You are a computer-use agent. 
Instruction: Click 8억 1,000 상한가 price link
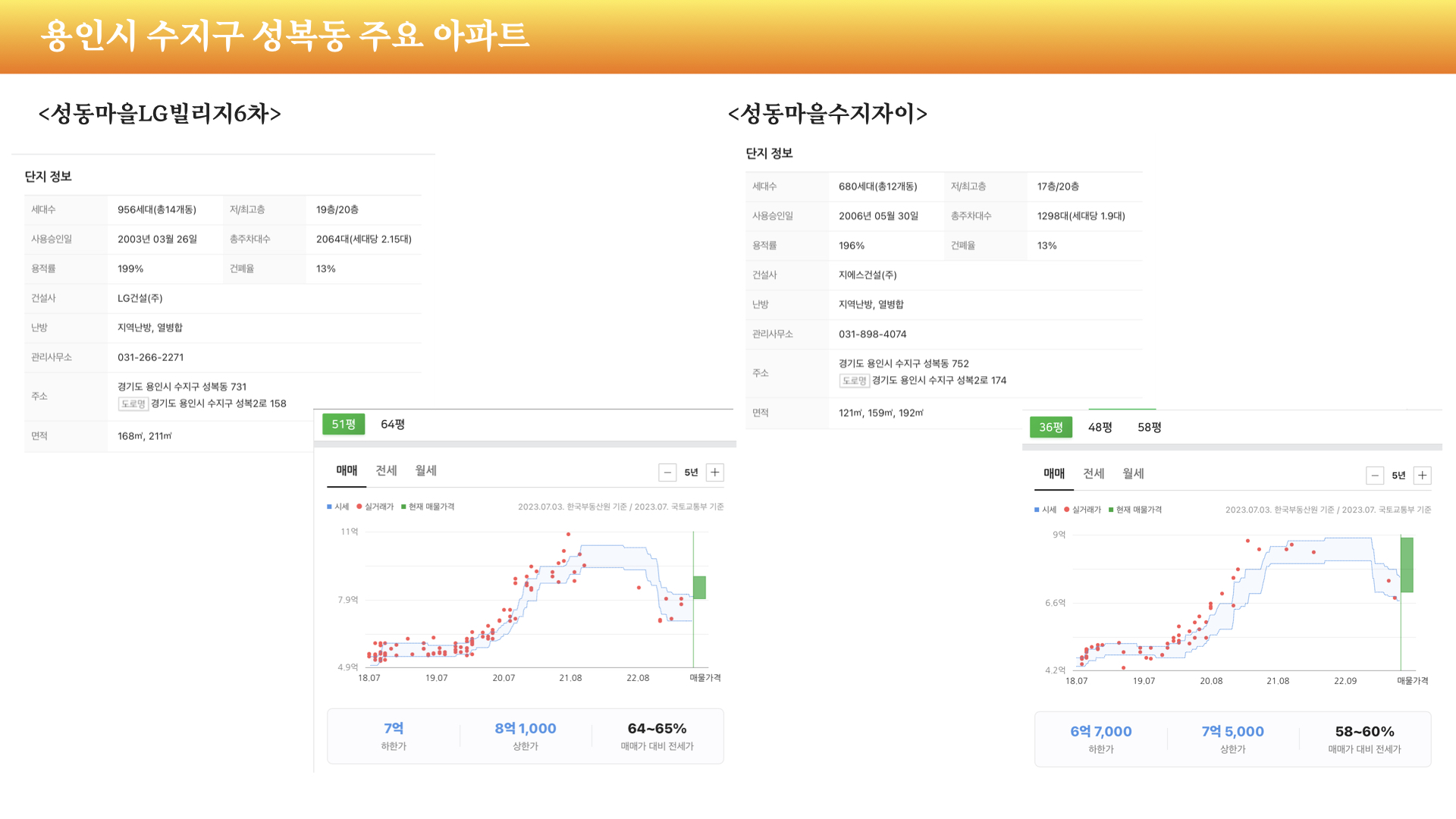pos(526,728)
